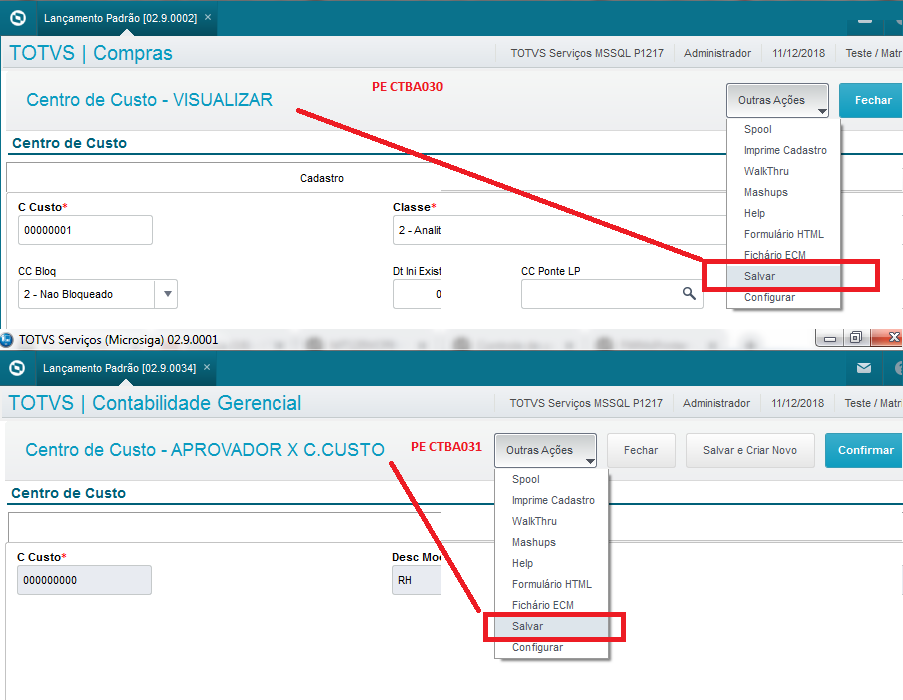This screenshot has width=903, height=700.
Task: Click the CC Ponte LP input field
Action: tap(612, 294)
